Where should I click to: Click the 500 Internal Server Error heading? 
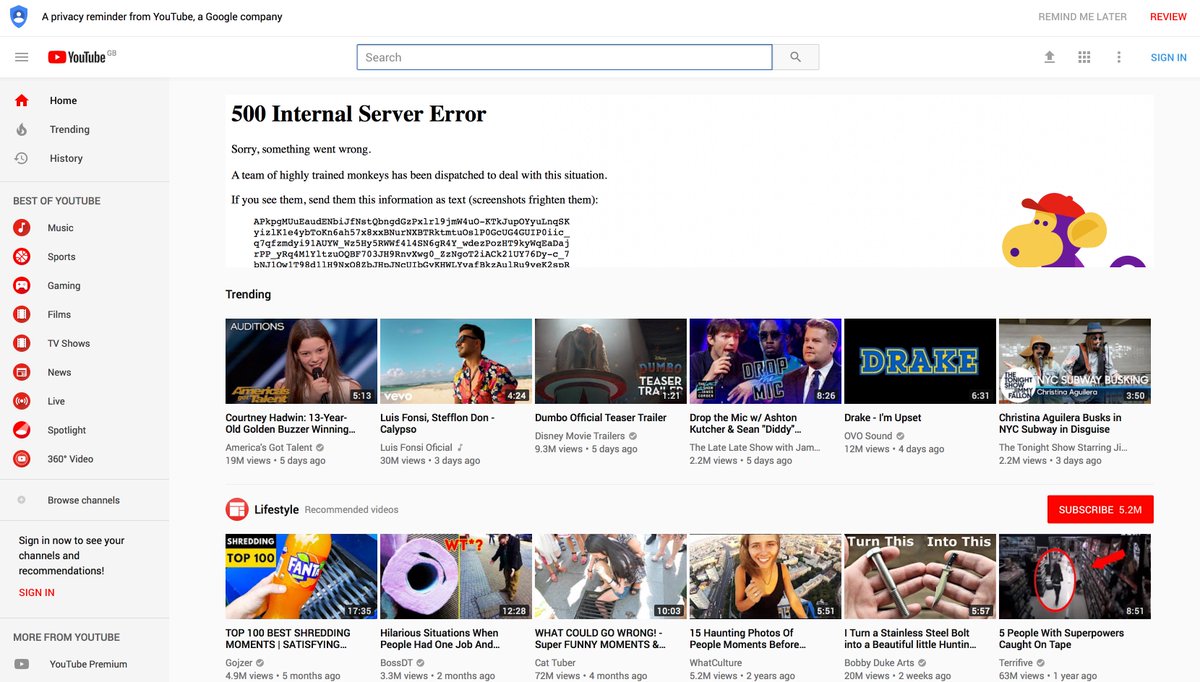[359, 114]
